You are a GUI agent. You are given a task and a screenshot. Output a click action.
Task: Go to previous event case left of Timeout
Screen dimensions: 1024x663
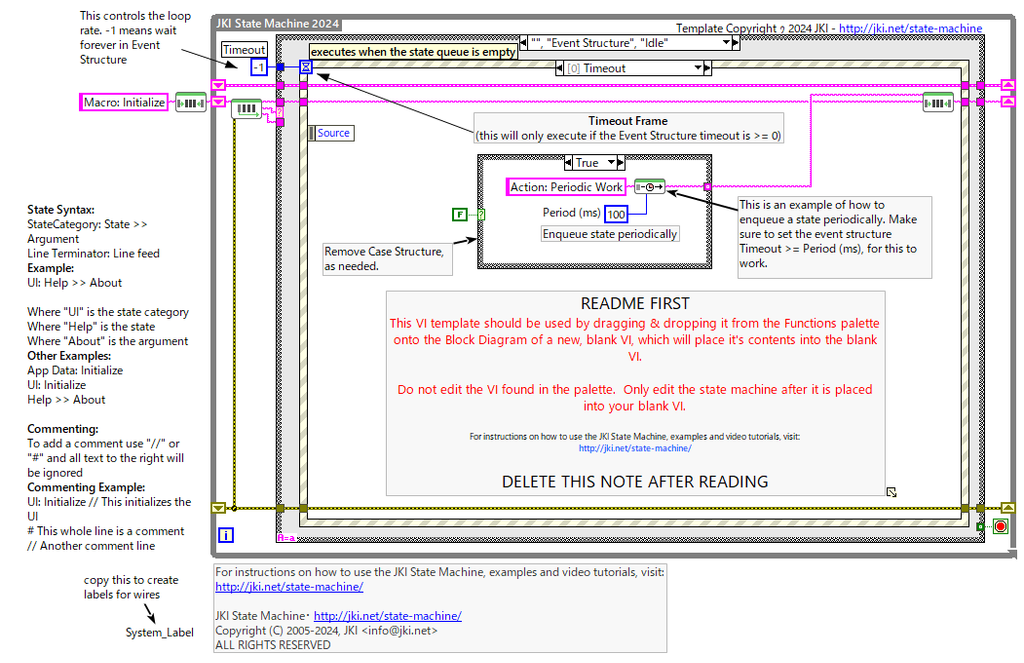(x=559, y=68)
